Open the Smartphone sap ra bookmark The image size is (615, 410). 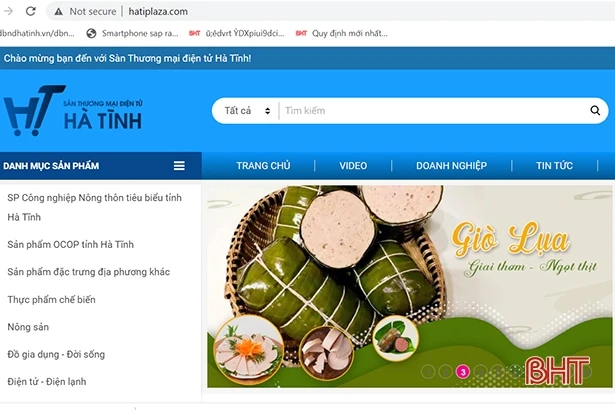click(133, 33)
